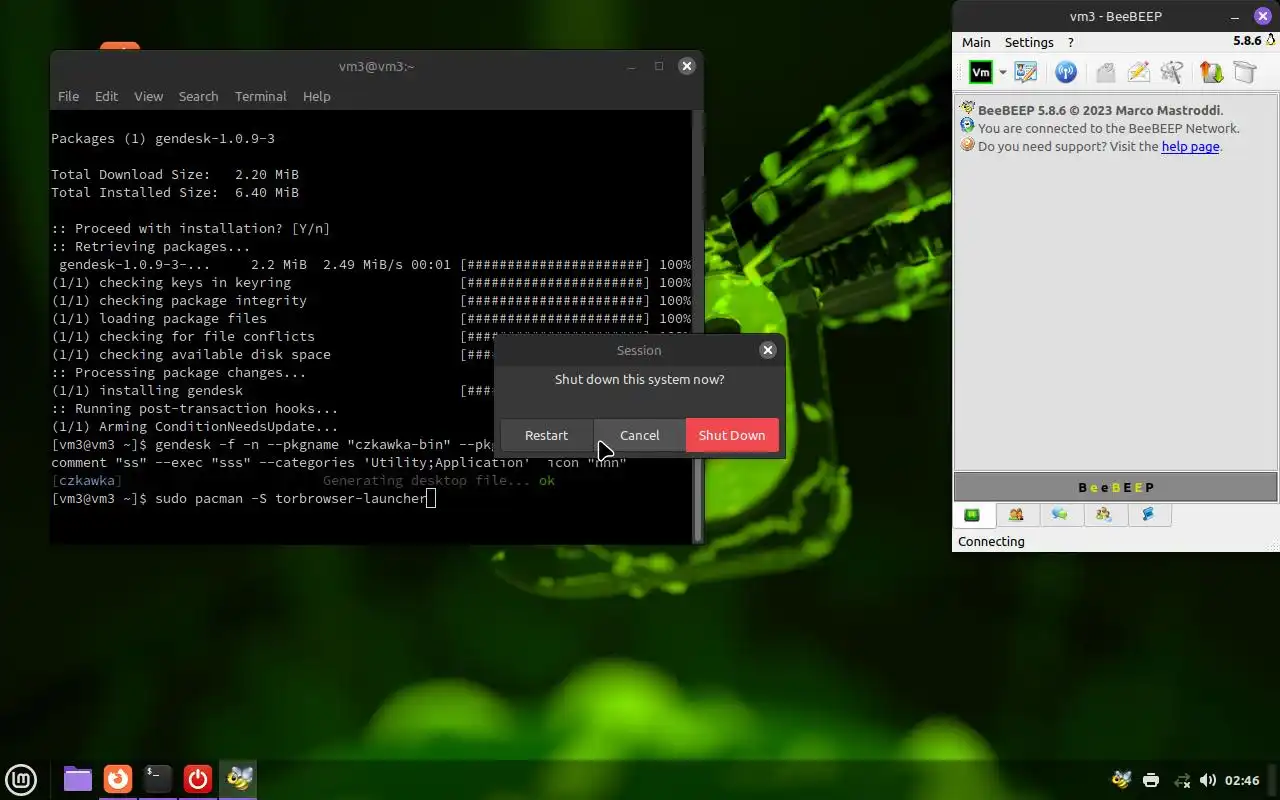
Task: Switch to the users tab in BeeBEEP
Action: coord(1016,515)
